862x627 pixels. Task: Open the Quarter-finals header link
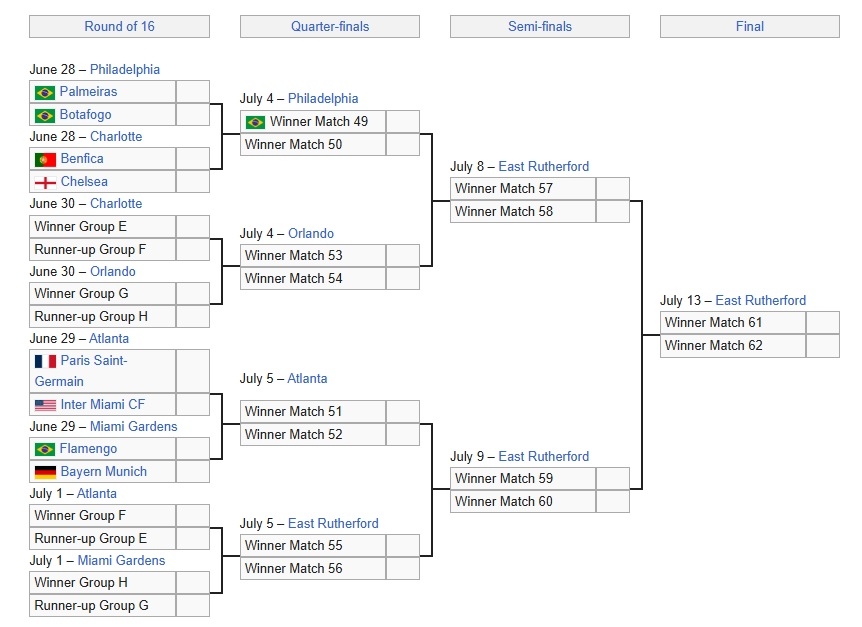pos(329,26)
